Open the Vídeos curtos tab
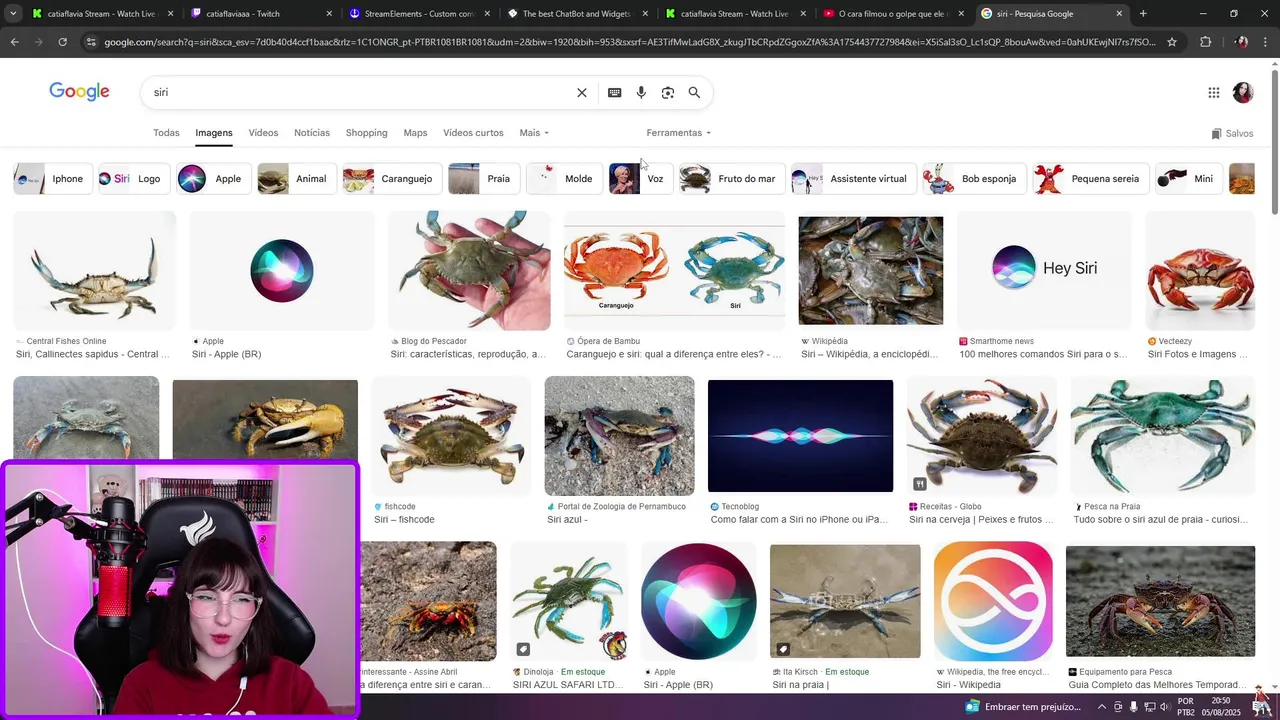The width and height of the screenshot is (1280, 720). pos(473,133)
